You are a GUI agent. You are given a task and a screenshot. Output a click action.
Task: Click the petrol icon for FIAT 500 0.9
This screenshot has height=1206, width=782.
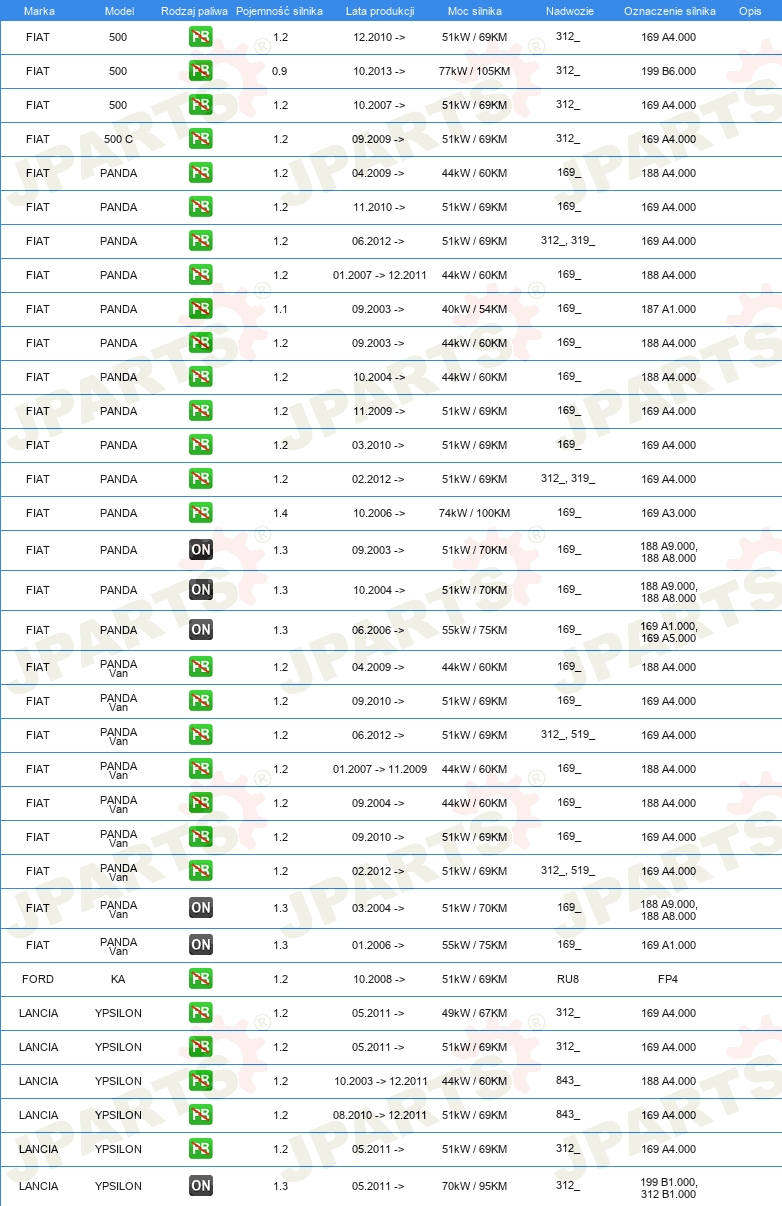(201, 71)
